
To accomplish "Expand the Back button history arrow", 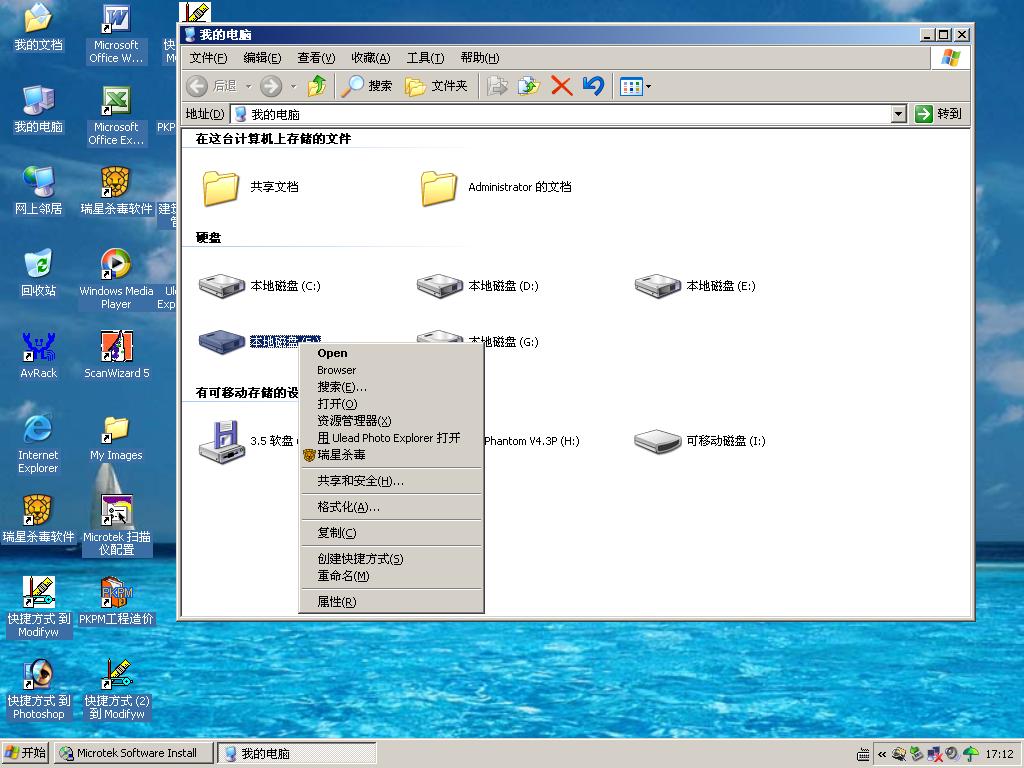I will point(249,87).
